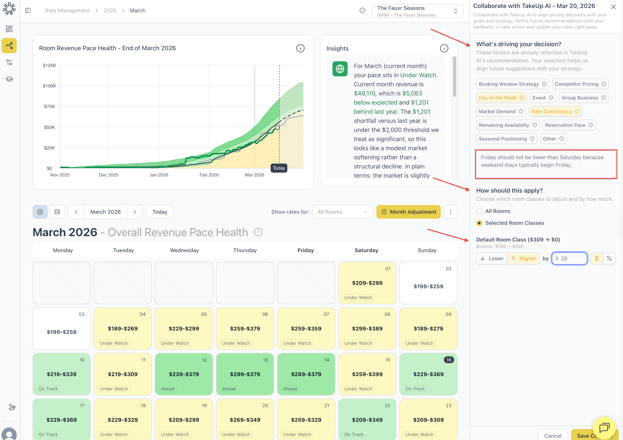Screen dimensions: 623x440
Task: Open the chat support bubble
Action: [x=604, y=428]
